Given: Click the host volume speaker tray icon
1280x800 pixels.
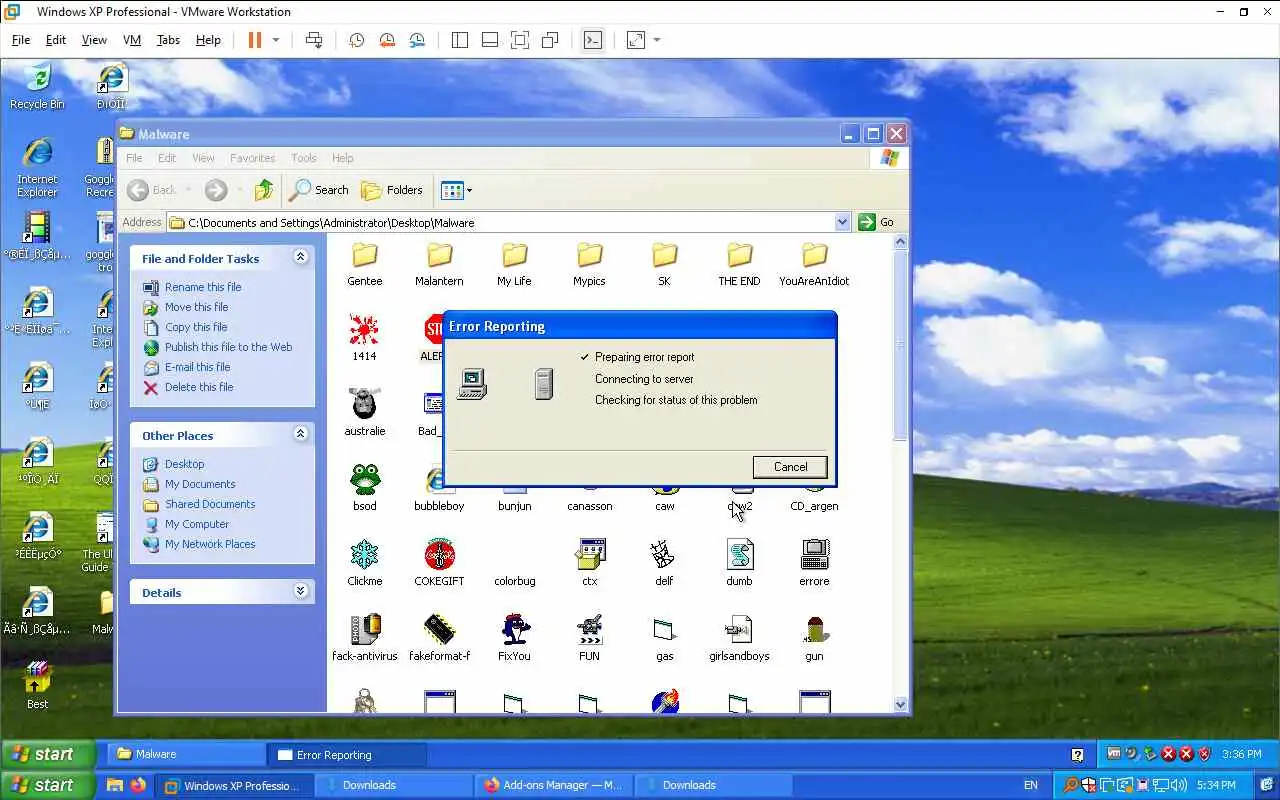Looking at the screenshot, I should point(1178,785).
